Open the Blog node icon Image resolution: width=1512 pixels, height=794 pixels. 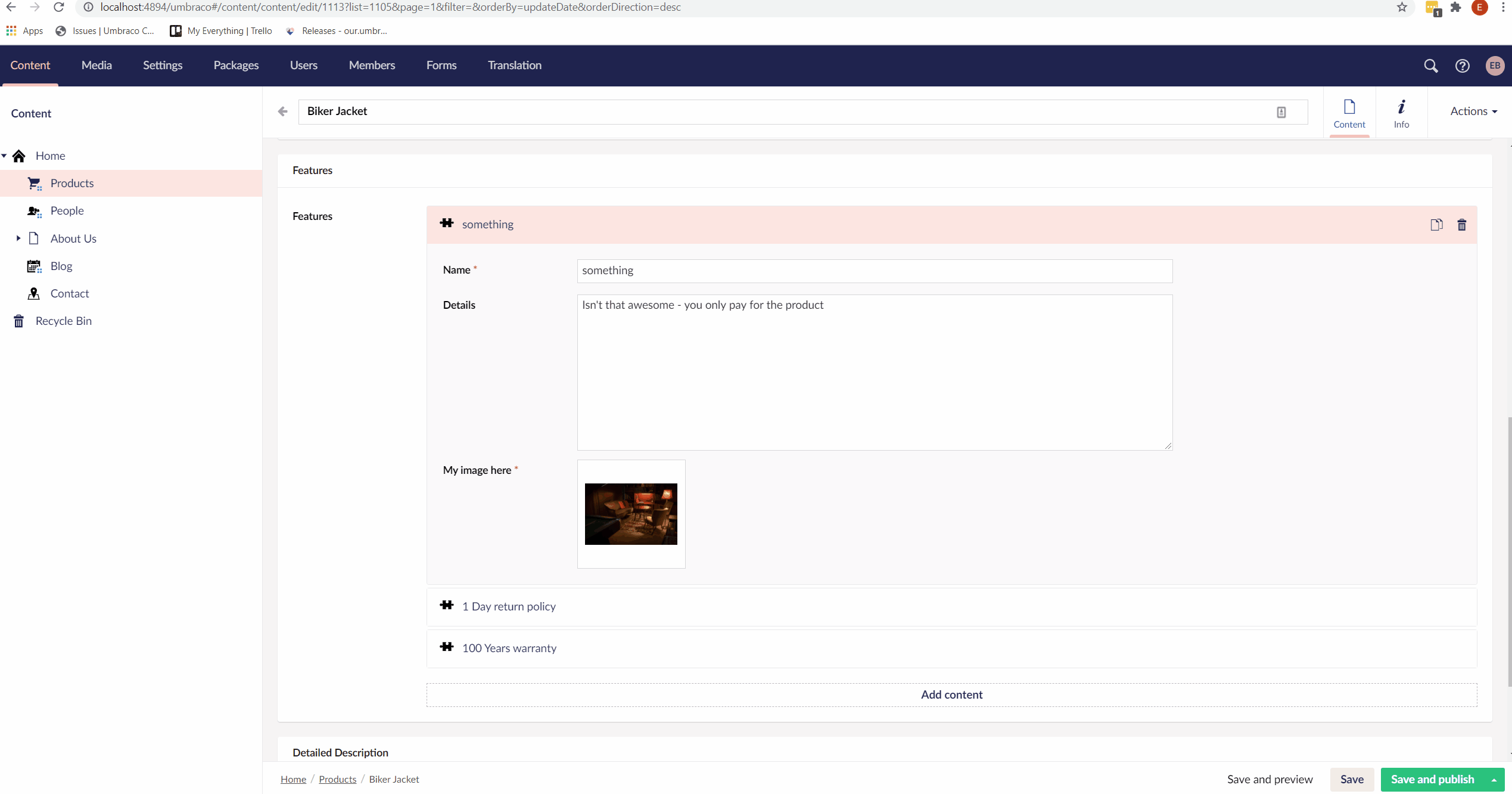(35, 266)
